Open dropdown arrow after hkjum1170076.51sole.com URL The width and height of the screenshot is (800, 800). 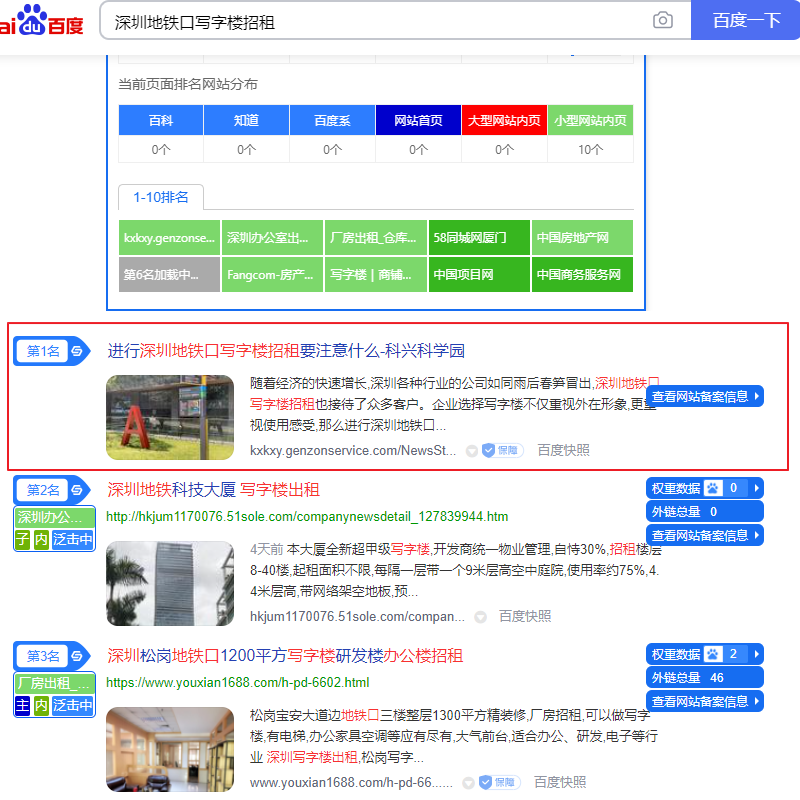[480, 617]
